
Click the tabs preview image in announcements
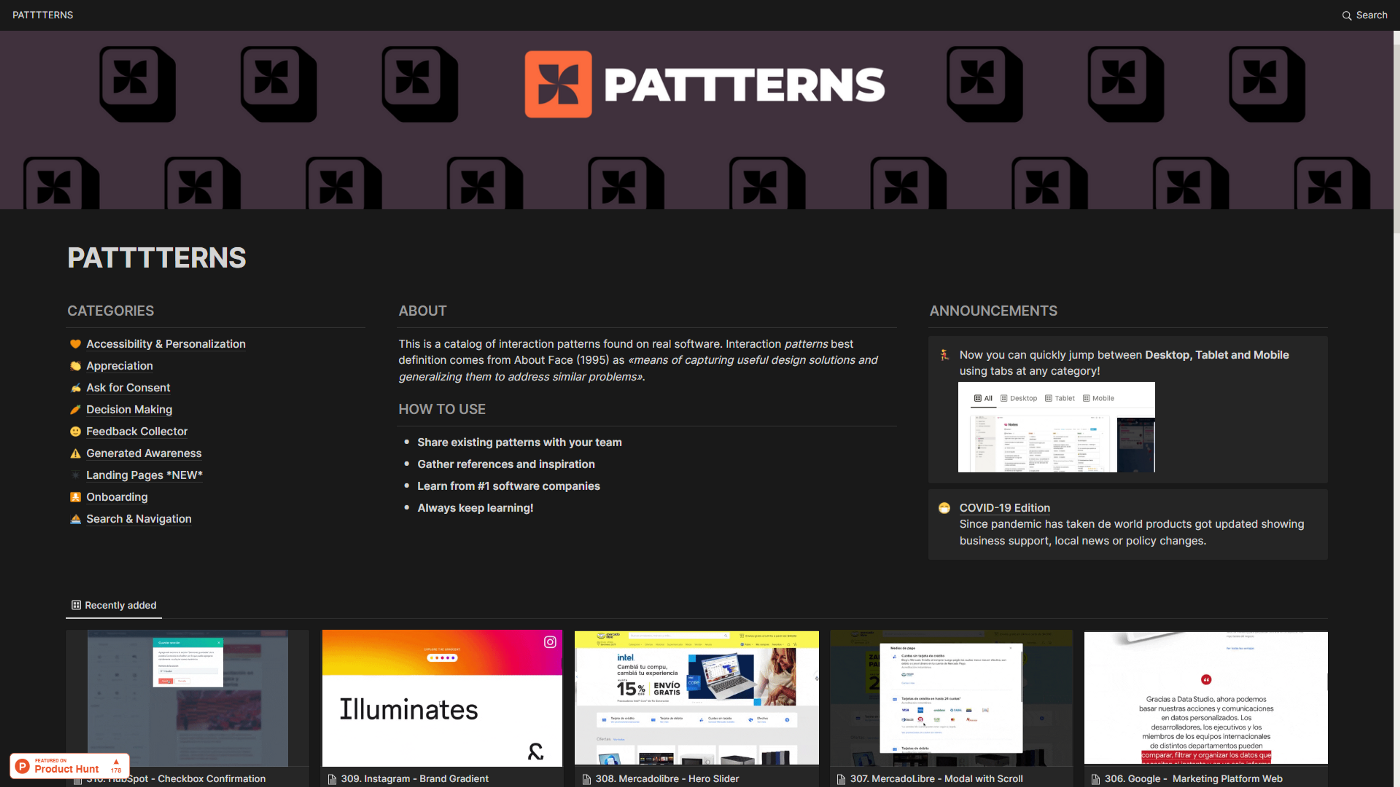pos(1056,427)
